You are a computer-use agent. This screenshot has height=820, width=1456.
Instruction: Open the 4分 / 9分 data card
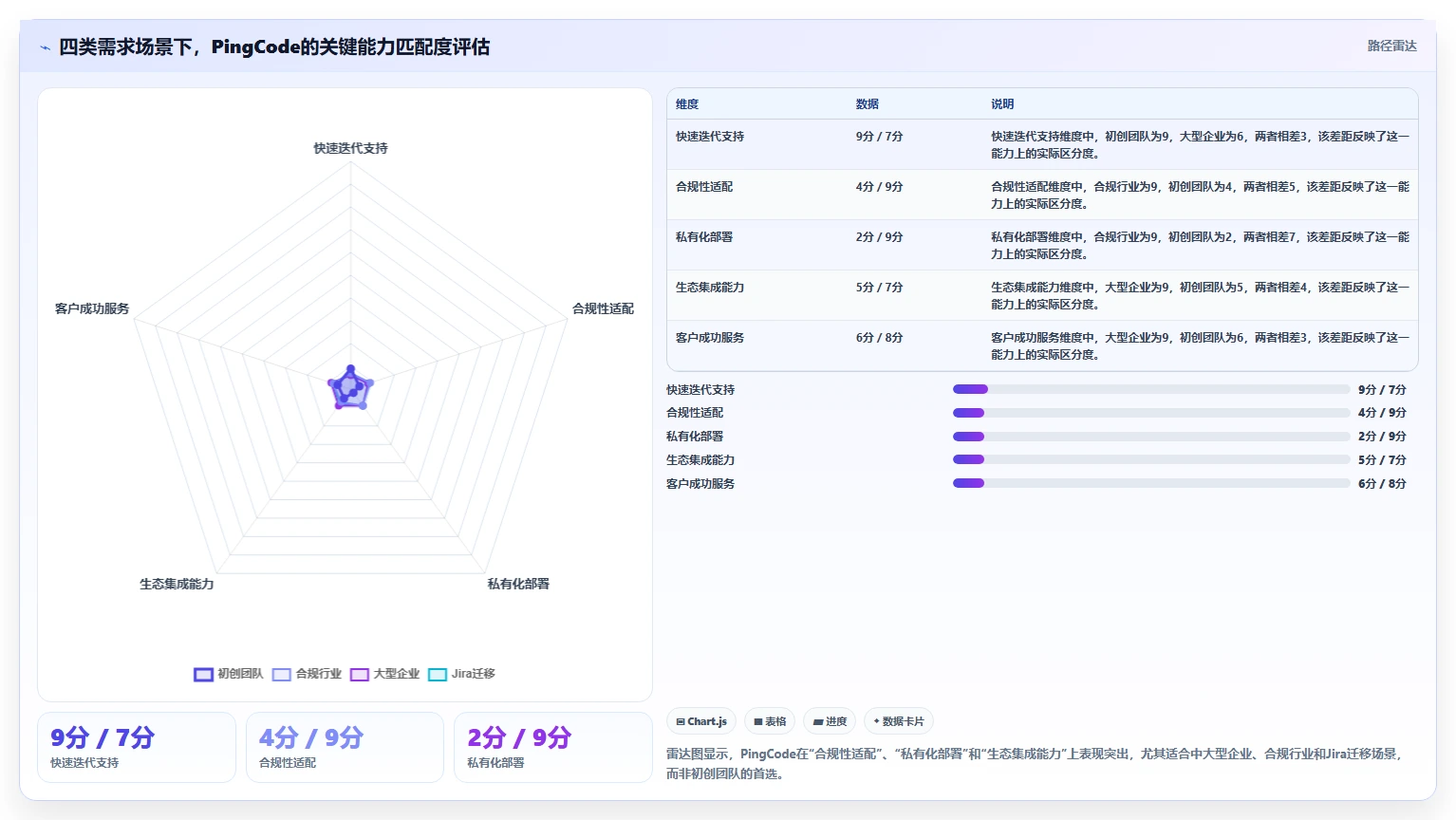pyautogui.click(x=345, y=748)
